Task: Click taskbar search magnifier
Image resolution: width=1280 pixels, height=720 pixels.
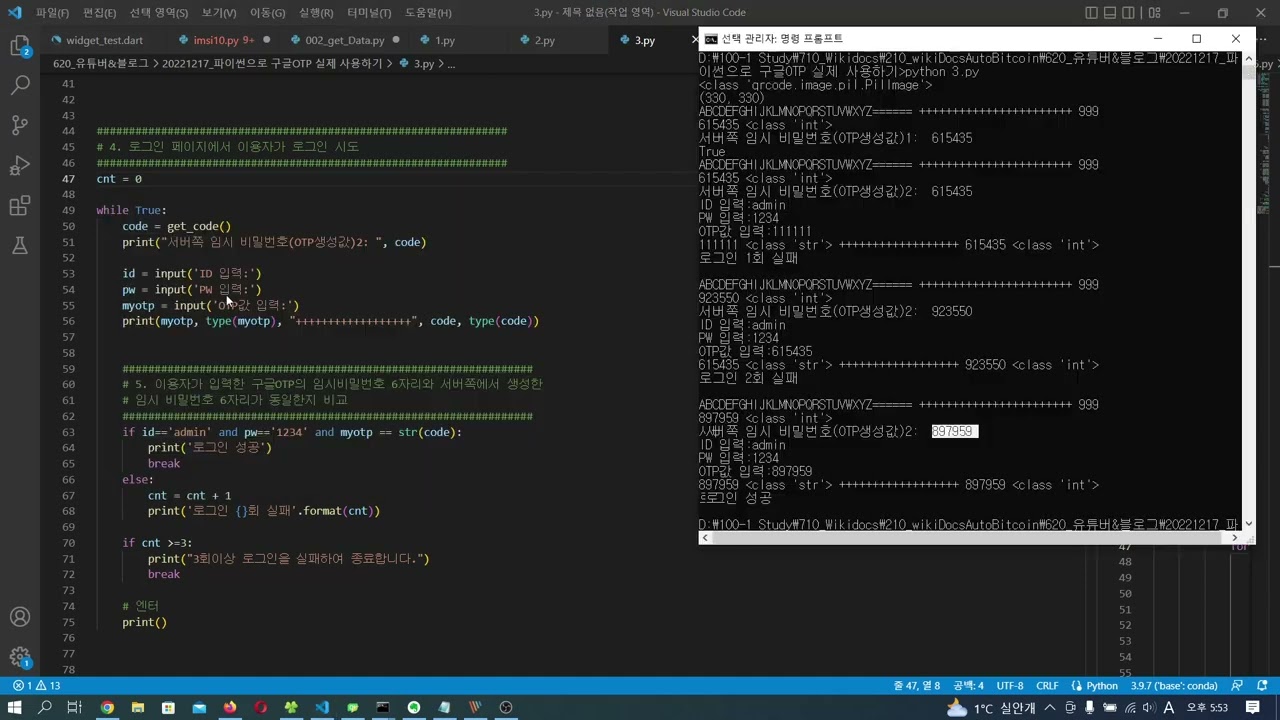Action: coord(45,708)
